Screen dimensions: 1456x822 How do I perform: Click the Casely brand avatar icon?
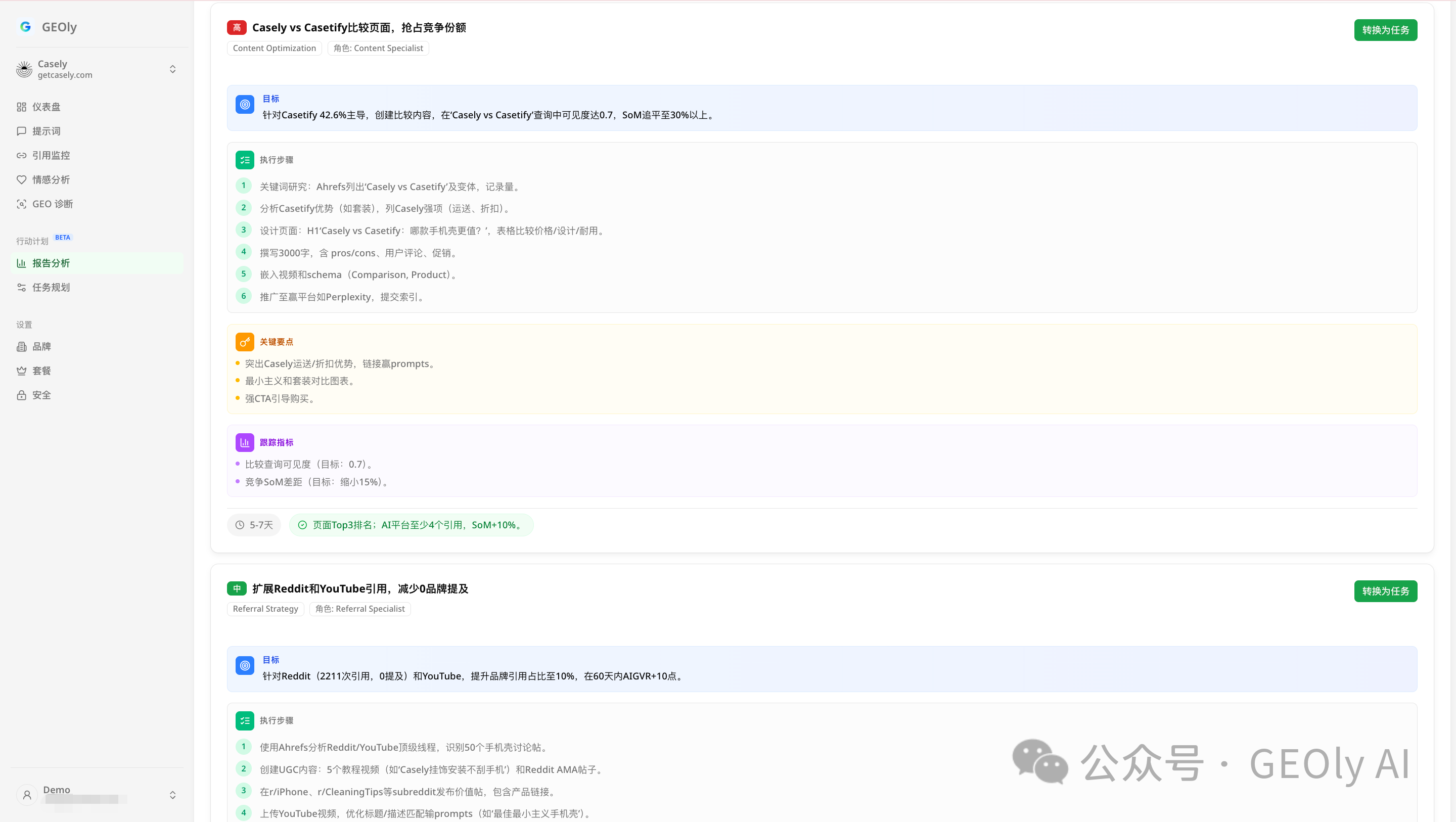coord(24,69)
